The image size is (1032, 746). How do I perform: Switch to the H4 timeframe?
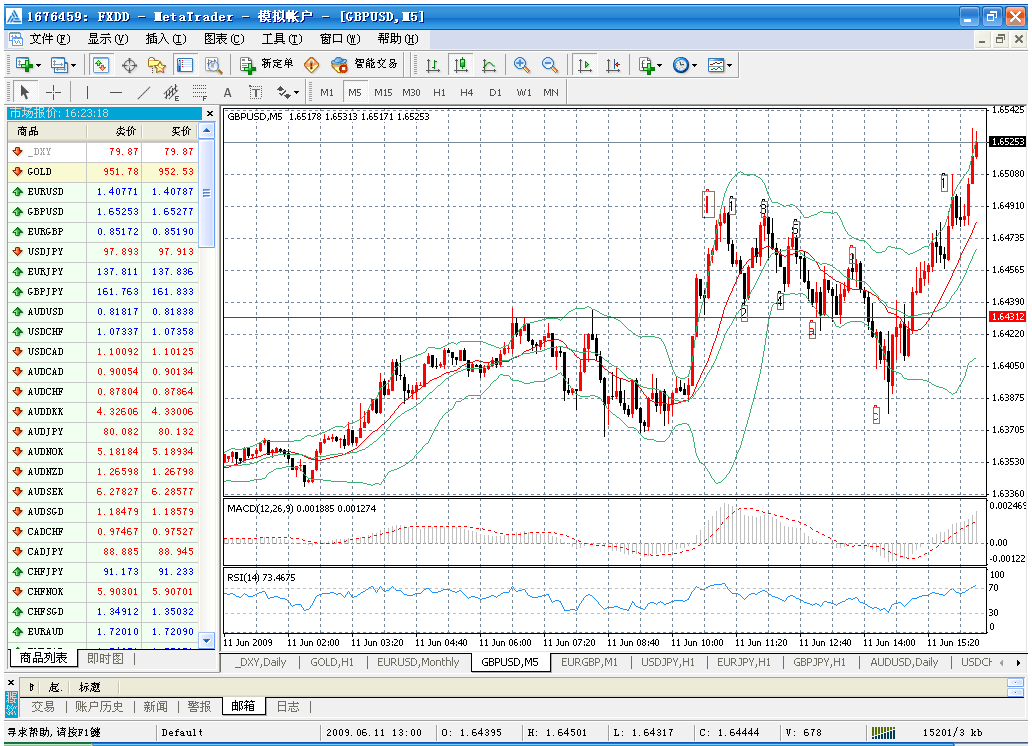467,92
